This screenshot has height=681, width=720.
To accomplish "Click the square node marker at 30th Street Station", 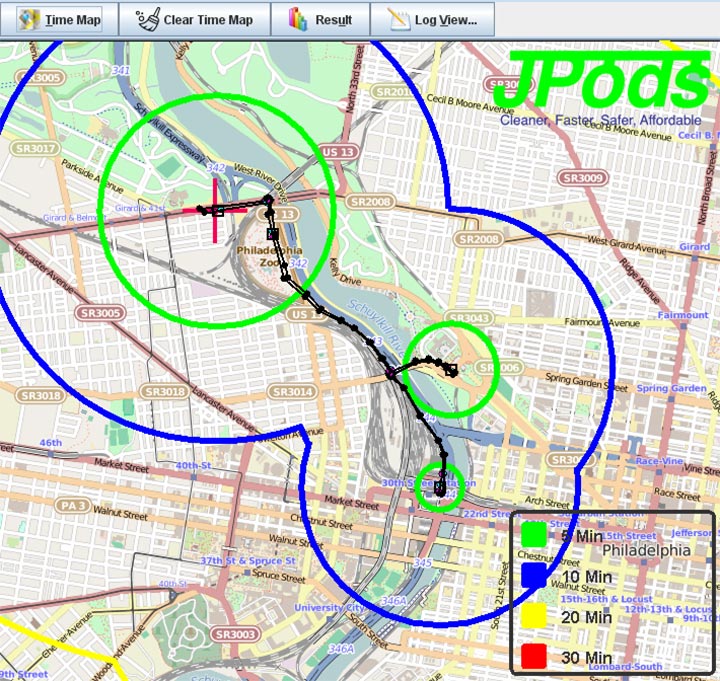I will coord(439,489).
